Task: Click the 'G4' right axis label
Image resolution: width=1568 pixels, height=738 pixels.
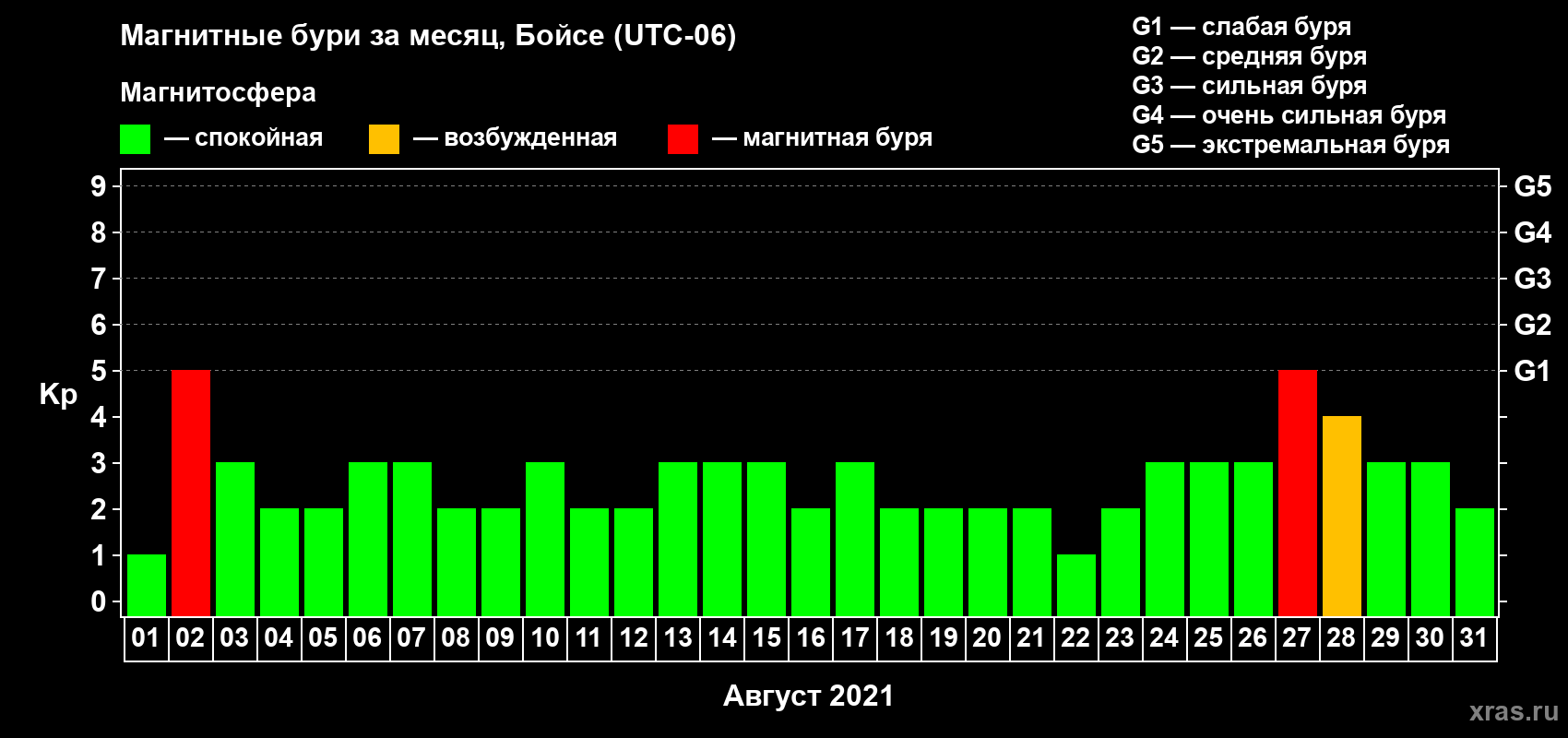Action: tap(1533, 232)
